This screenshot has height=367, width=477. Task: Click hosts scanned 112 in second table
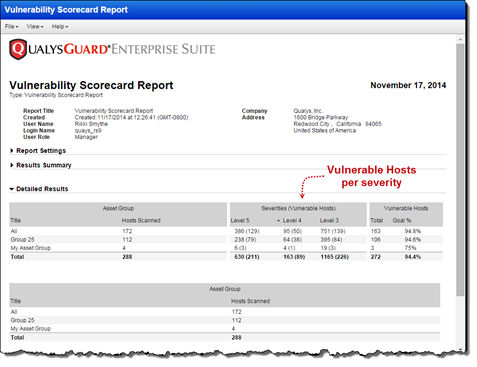(236, 320)
